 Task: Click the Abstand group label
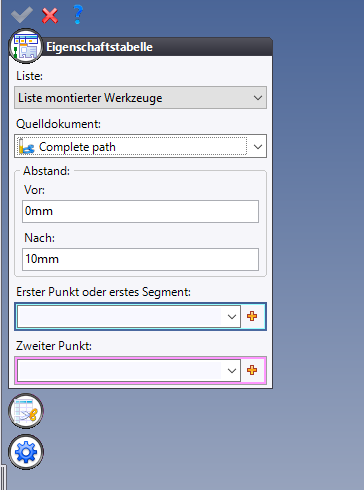click(x=46, y=171)
